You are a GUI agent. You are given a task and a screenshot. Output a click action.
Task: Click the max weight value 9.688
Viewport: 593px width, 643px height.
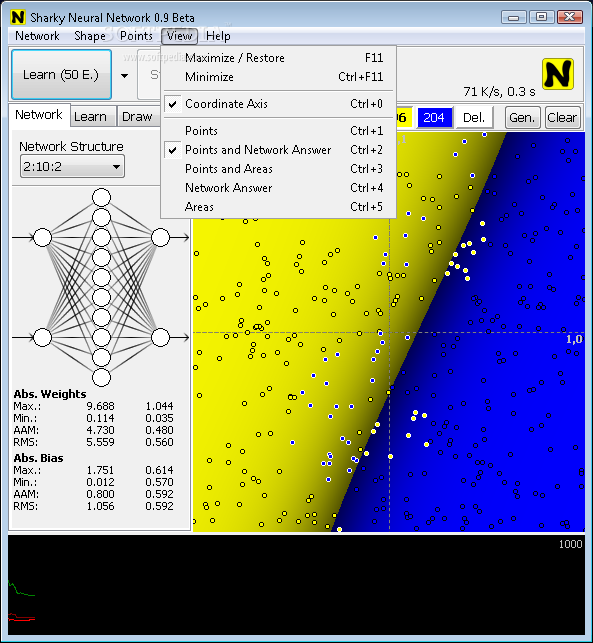tap(100, 406)
